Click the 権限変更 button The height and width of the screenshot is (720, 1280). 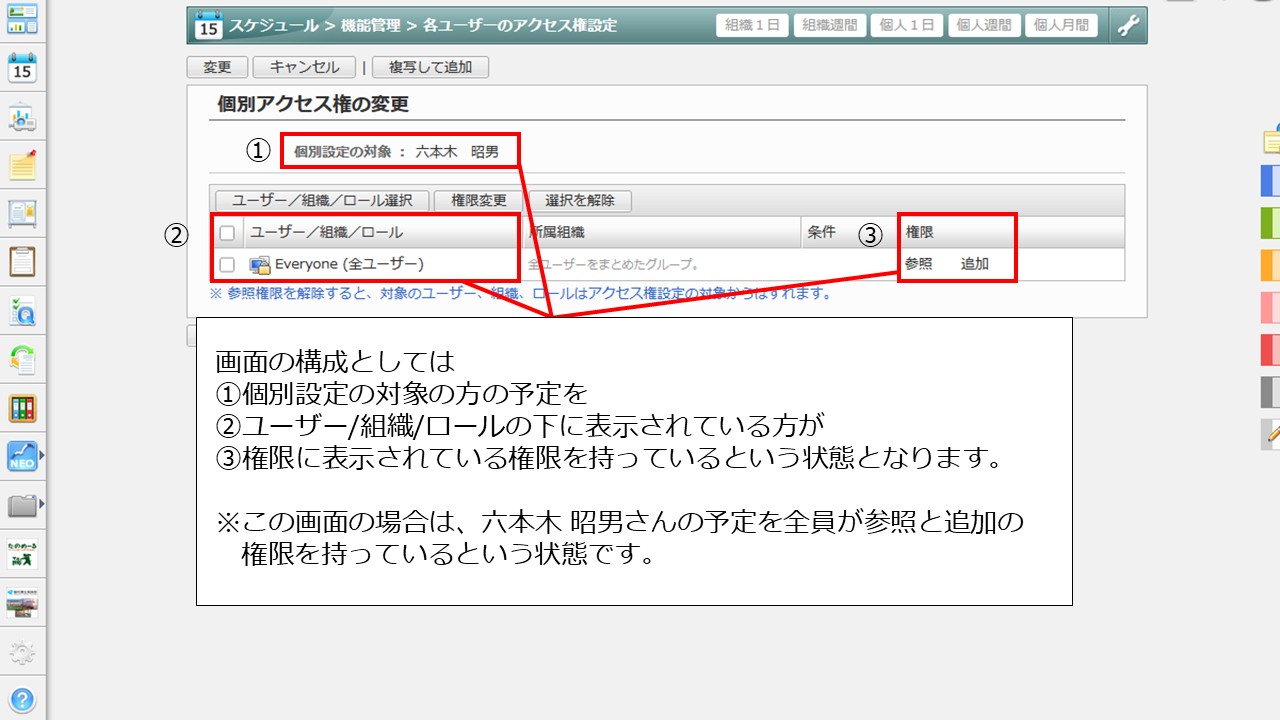point(478,200)
